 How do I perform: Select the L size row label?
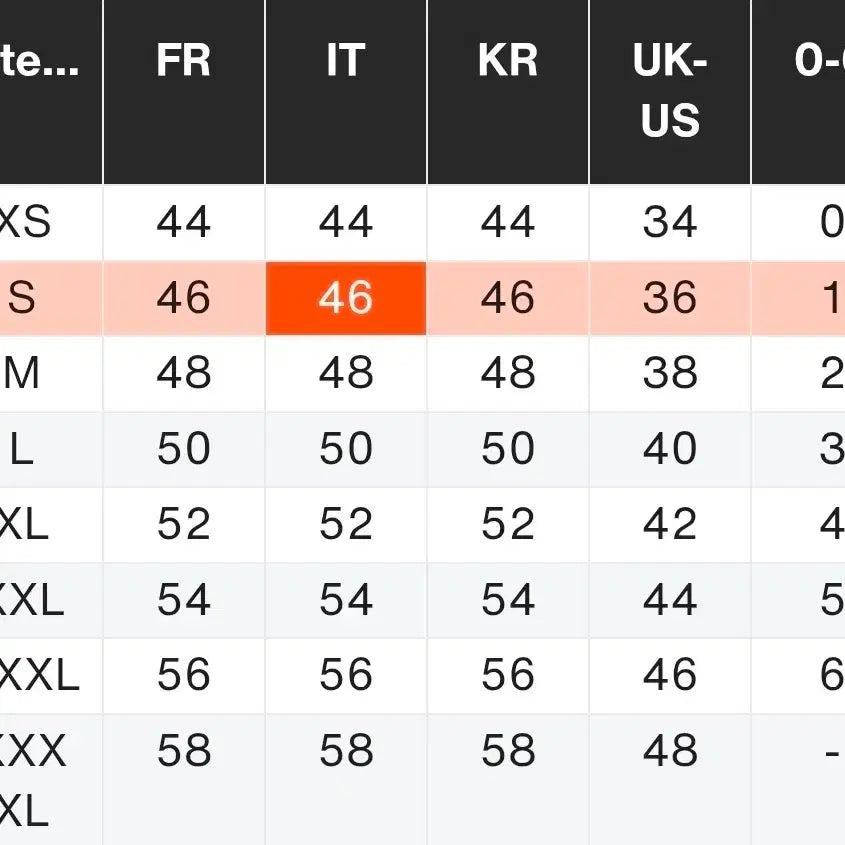point(22,450)
